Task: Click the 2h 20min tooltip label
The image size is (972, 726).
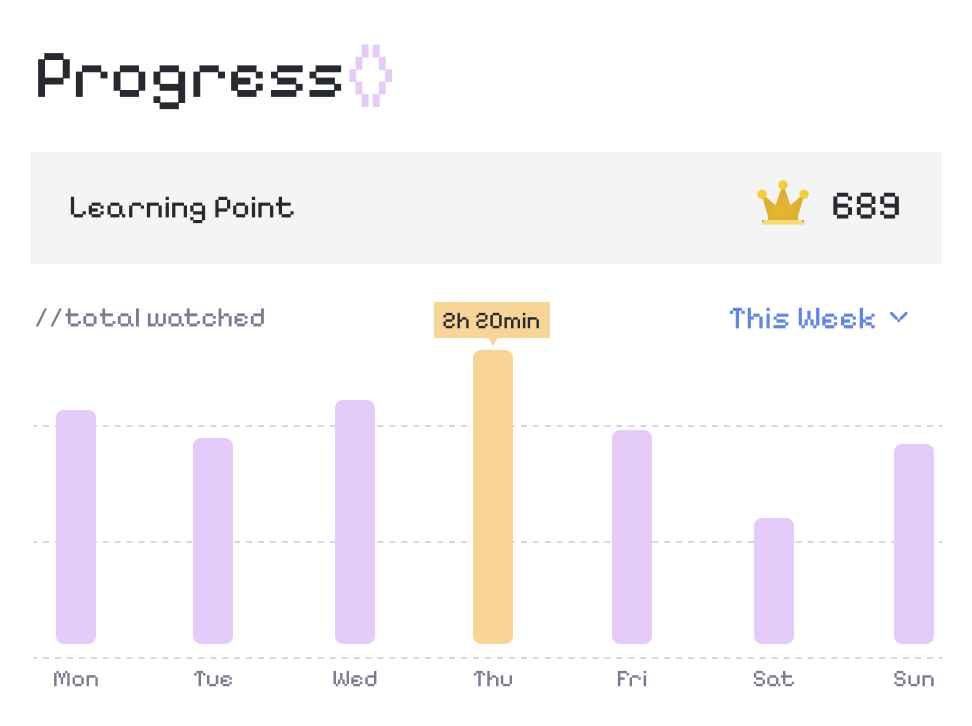Action: [491, 321]
